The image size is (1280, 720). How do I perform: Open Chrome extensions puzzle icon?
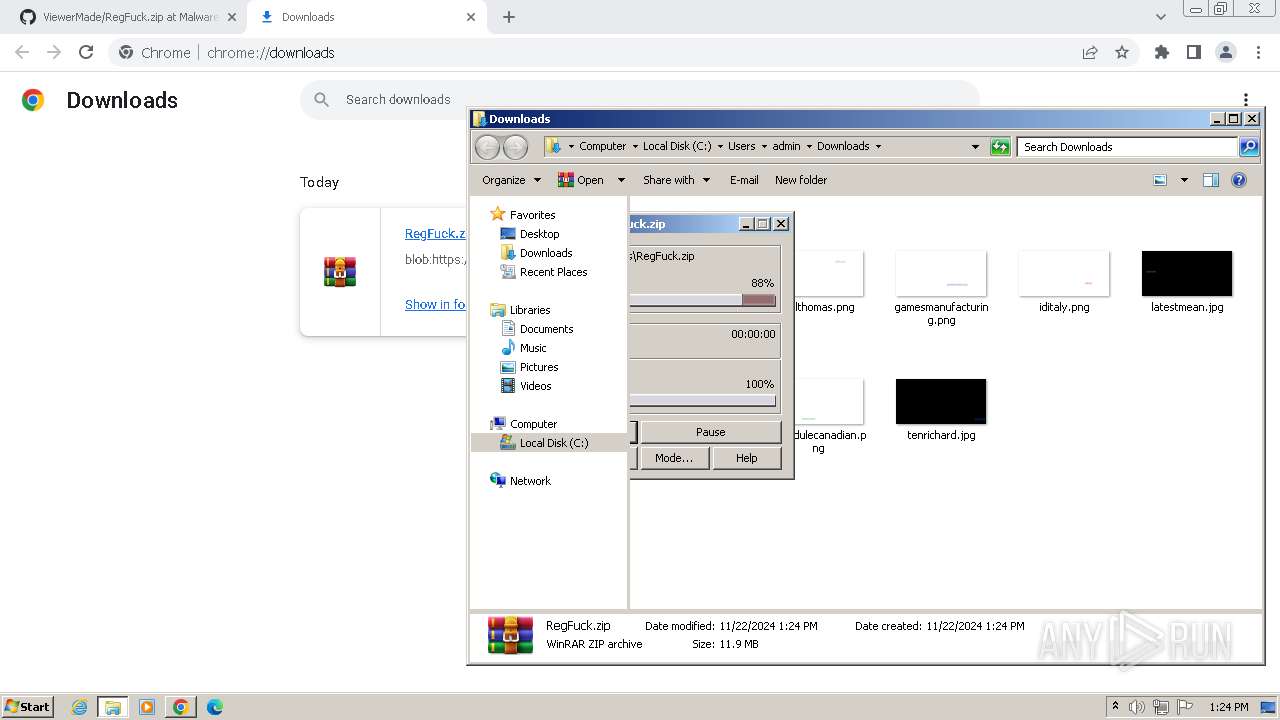coord(1161,52)
